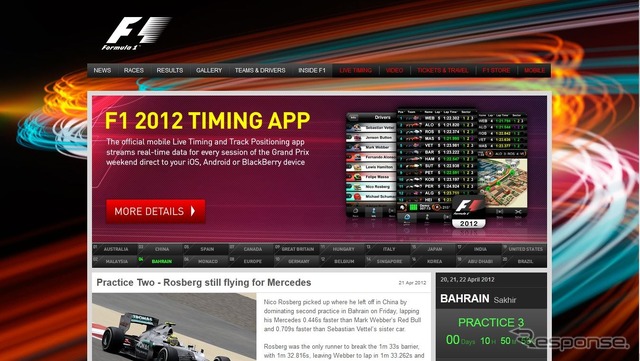Open INSIDE F1 menu
The image size is (640, 361).
312,70
